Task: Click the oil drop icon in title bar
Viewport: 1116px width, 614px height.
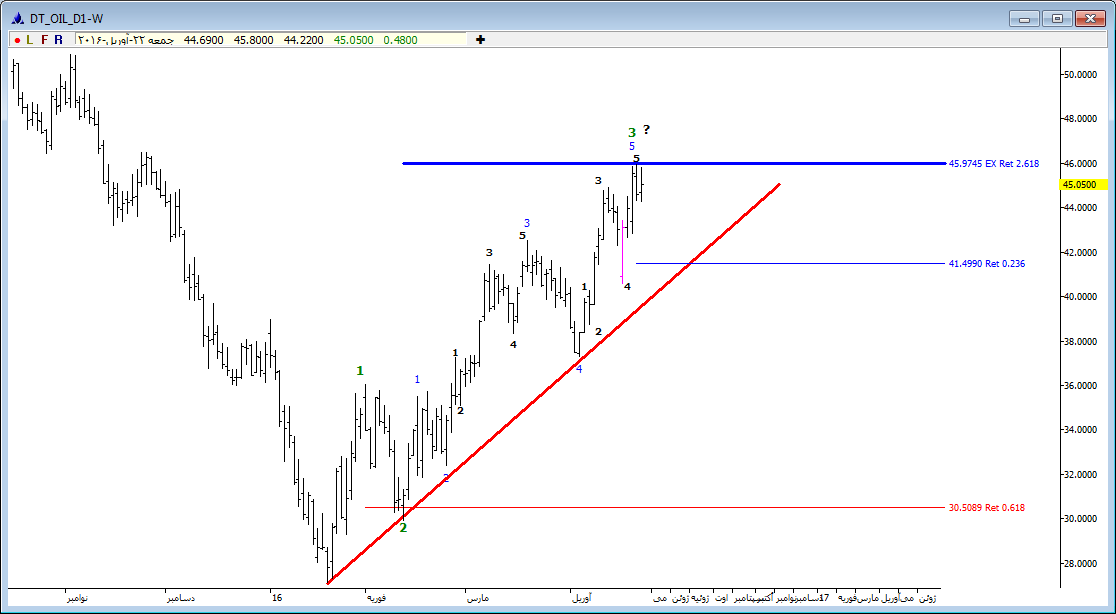Action: click(x=17, y=18)
